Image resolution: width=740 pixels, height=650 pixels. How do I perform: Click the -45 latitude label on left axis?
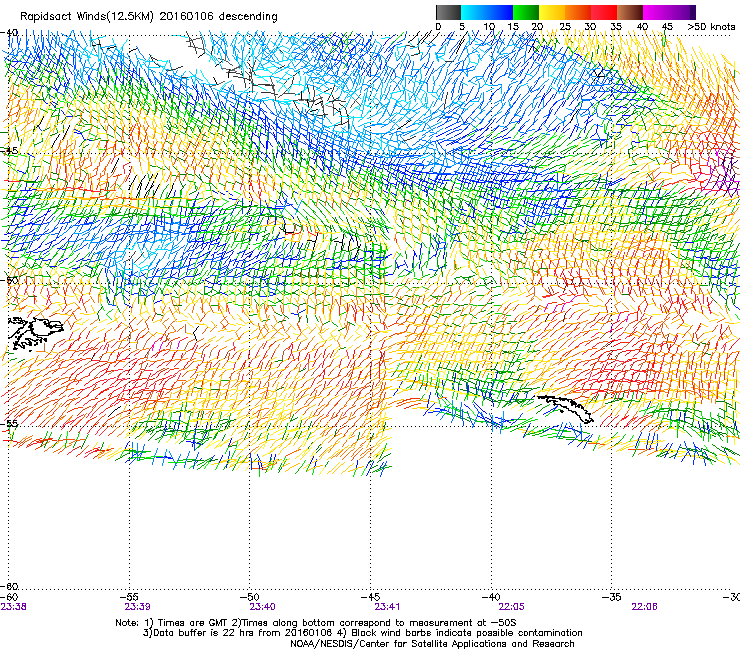10,151
